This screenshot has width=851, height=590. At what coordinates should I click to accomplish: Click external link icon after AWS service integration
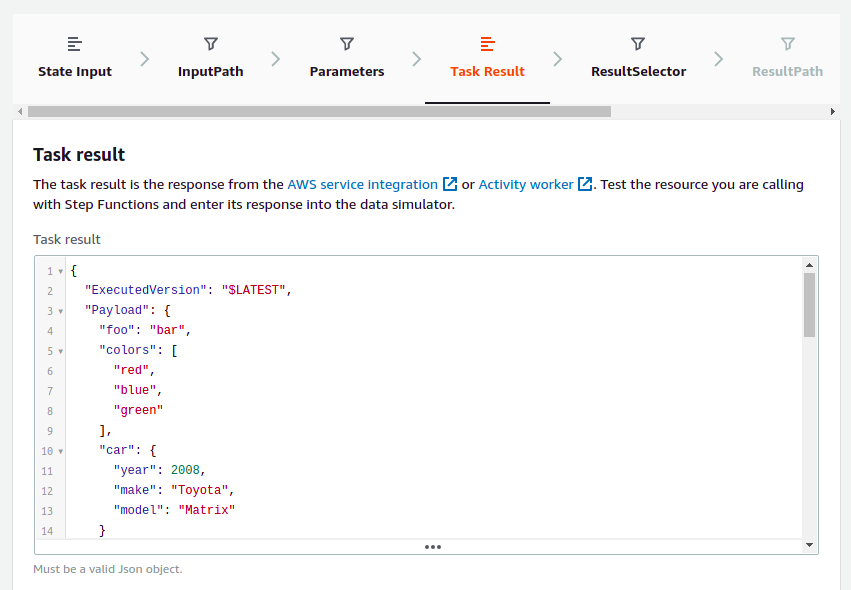coord(450,185)
